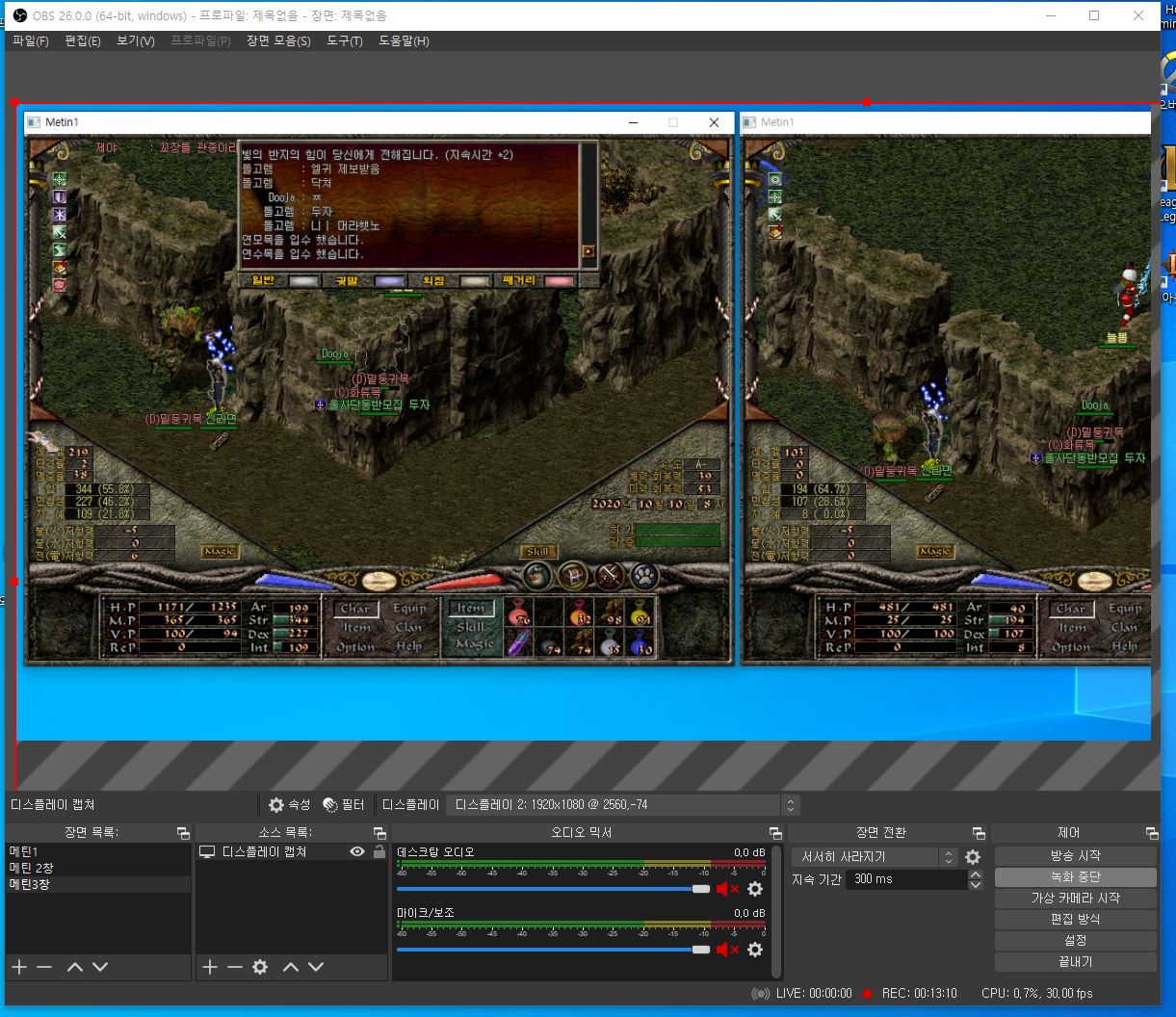Open source properties gear in 소스 목록

[260, 967]
